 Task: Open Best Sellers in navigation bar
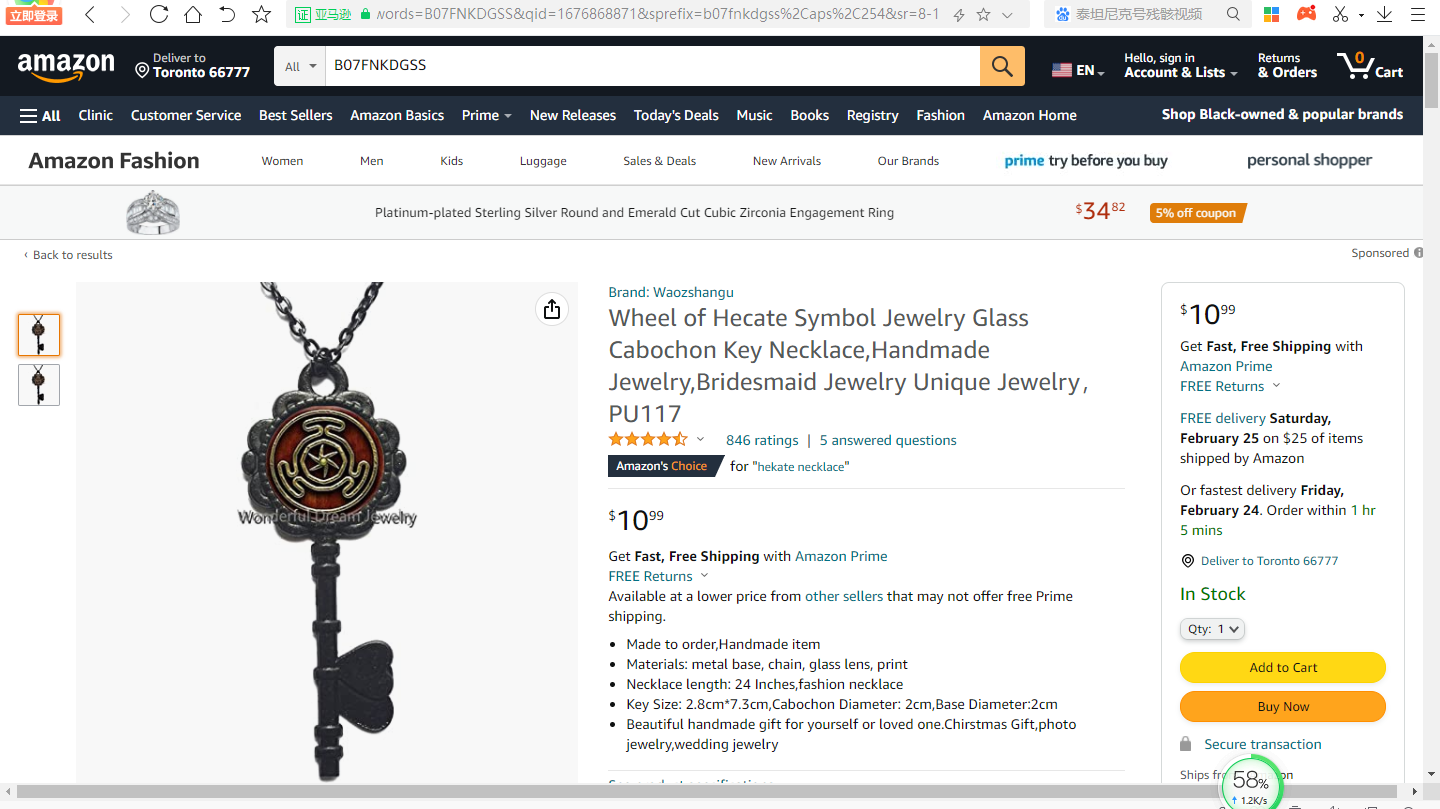coord(296,115)
